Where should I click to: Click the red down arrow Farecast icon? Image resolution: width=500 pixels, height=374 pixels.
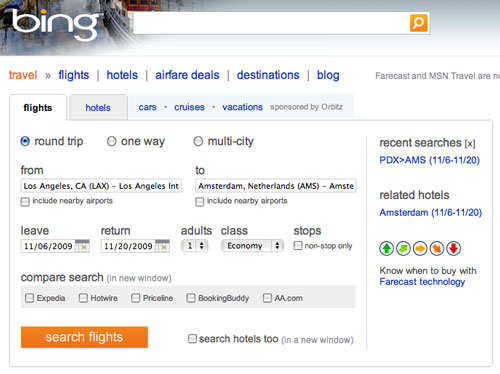pos(453,248)
